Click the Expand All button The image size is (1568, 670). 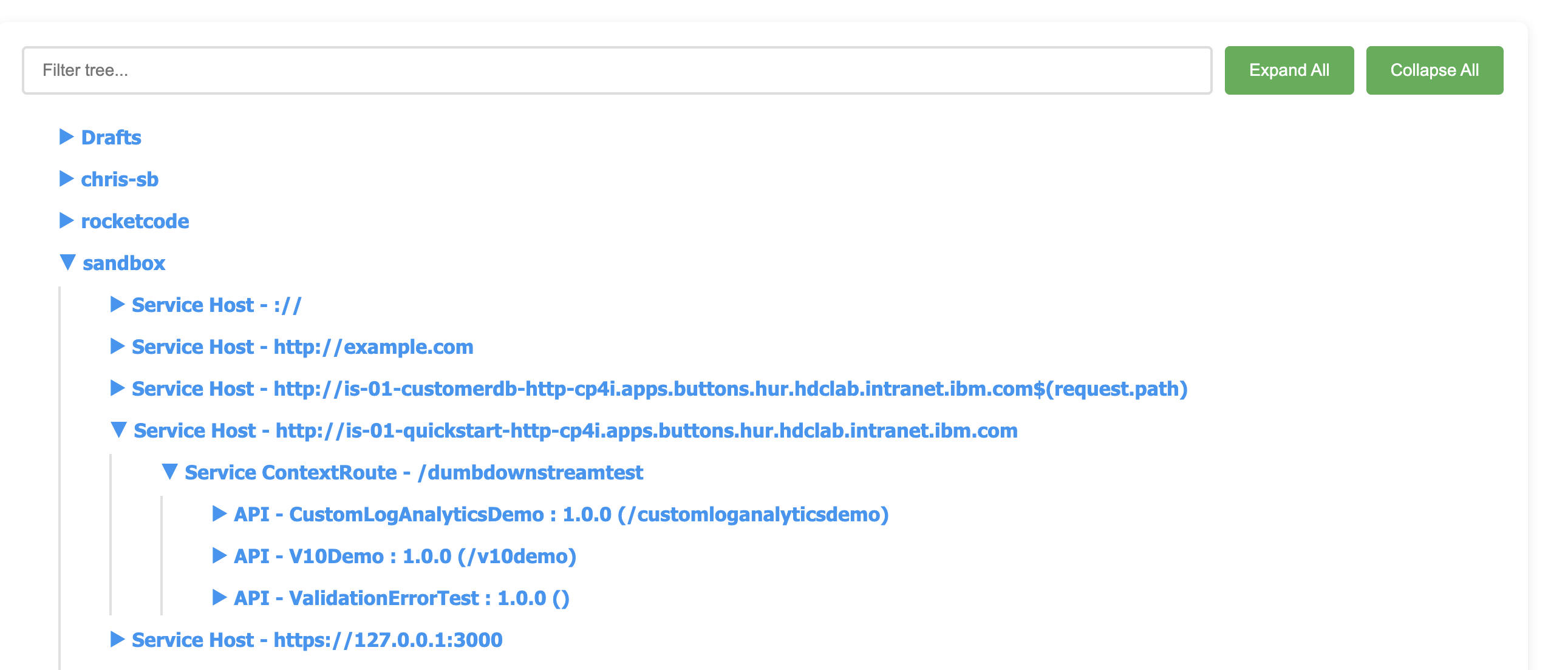(x=1289, y=70)
